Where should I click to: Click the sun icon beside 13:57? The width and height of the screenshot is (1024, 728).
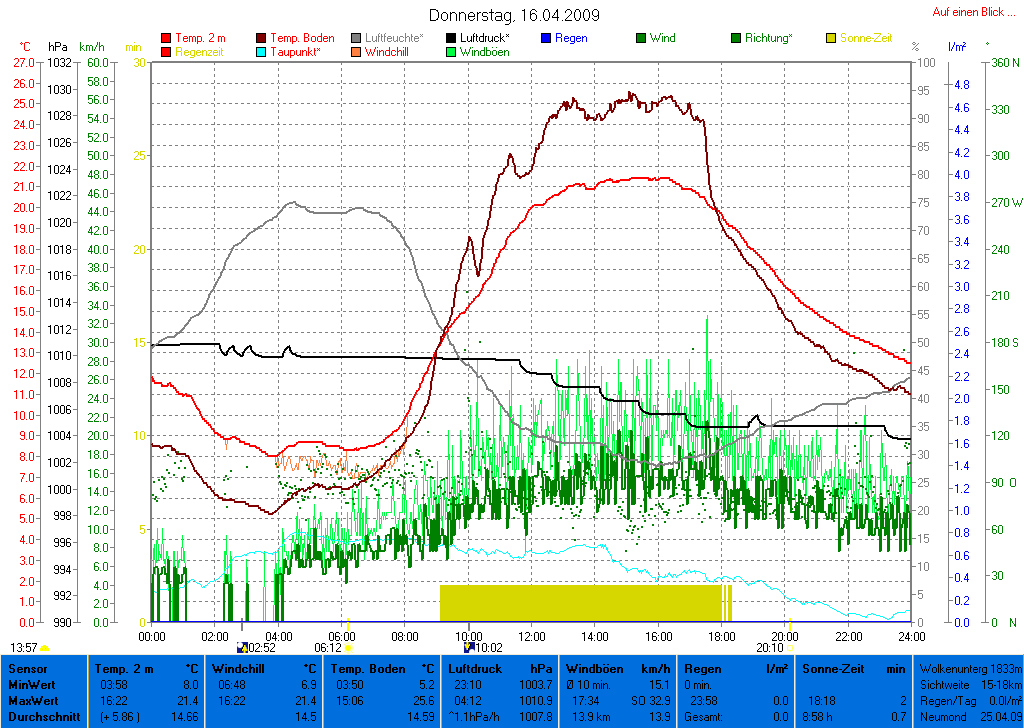pos(45,648)
